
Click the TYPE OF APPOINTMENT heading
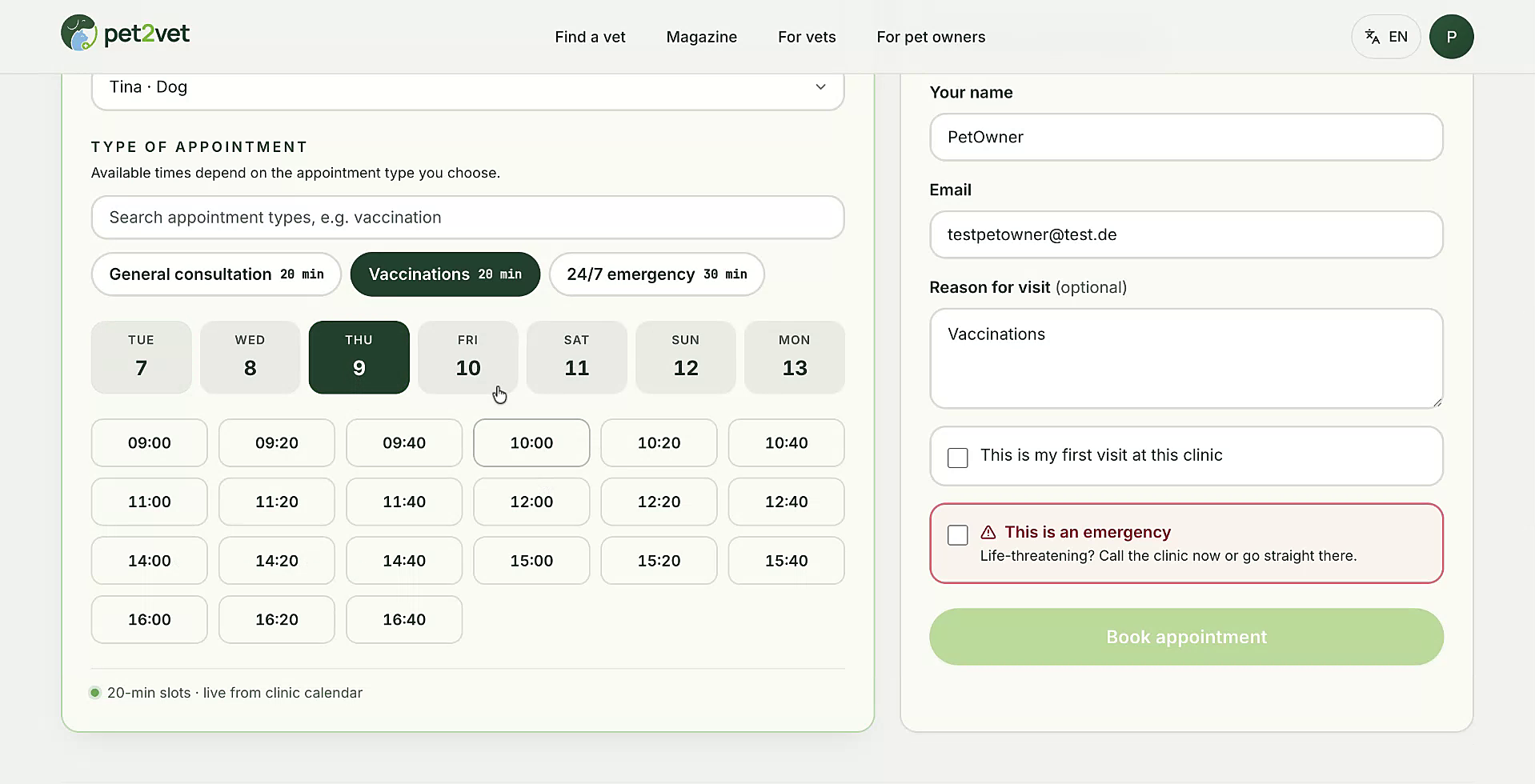pos(199,147)
